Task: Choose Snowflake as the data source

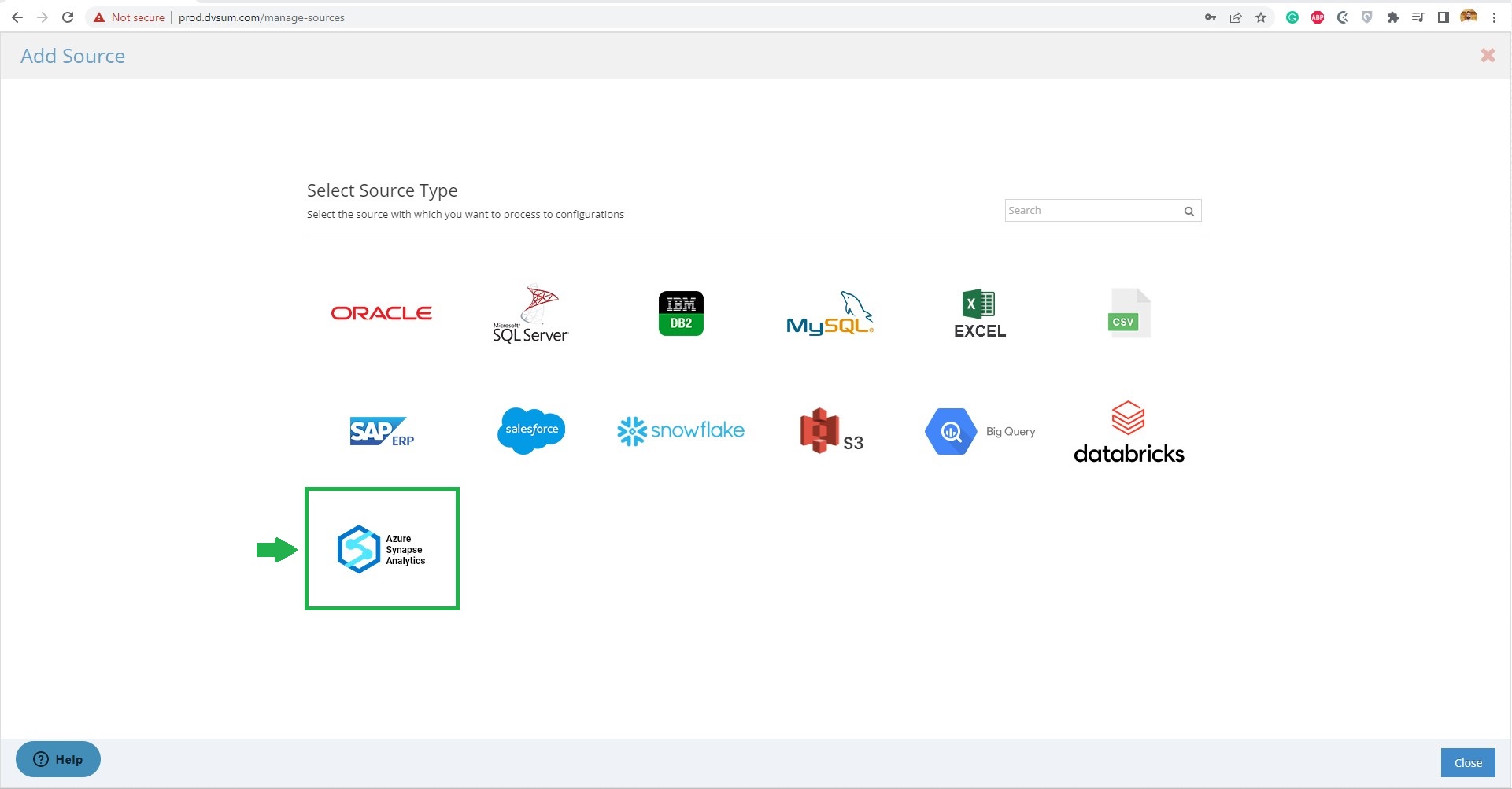Action: pyautogui.click(x=680, y=431)
